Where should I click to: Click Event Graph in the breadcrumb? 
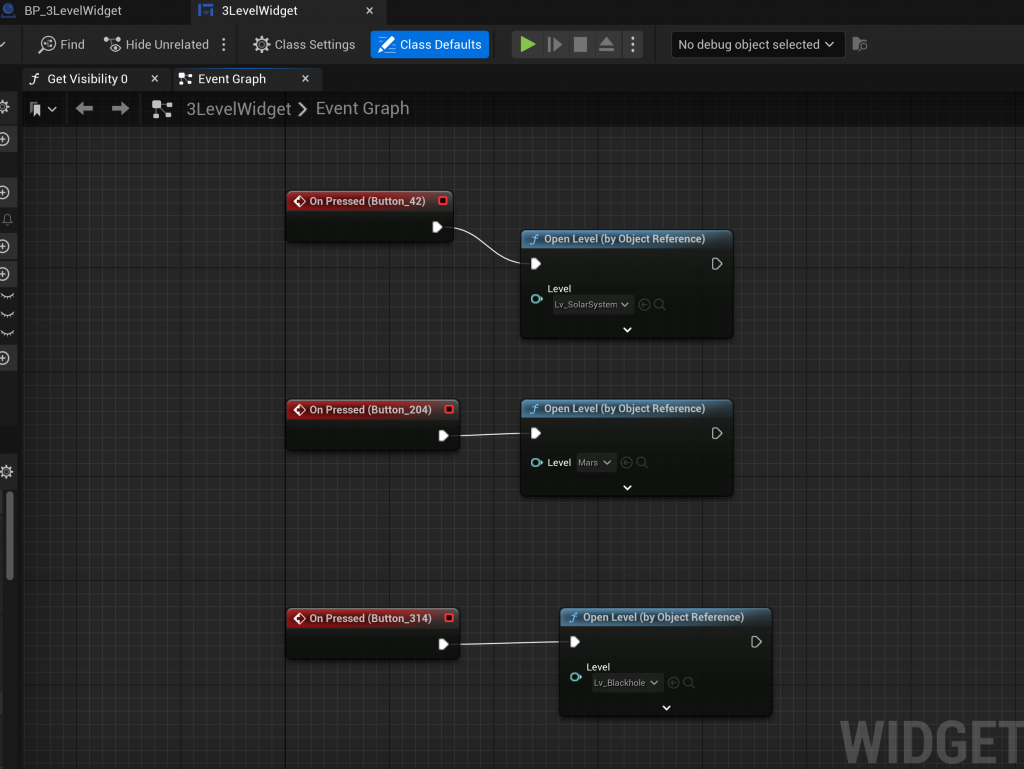(x=362, y=108)
